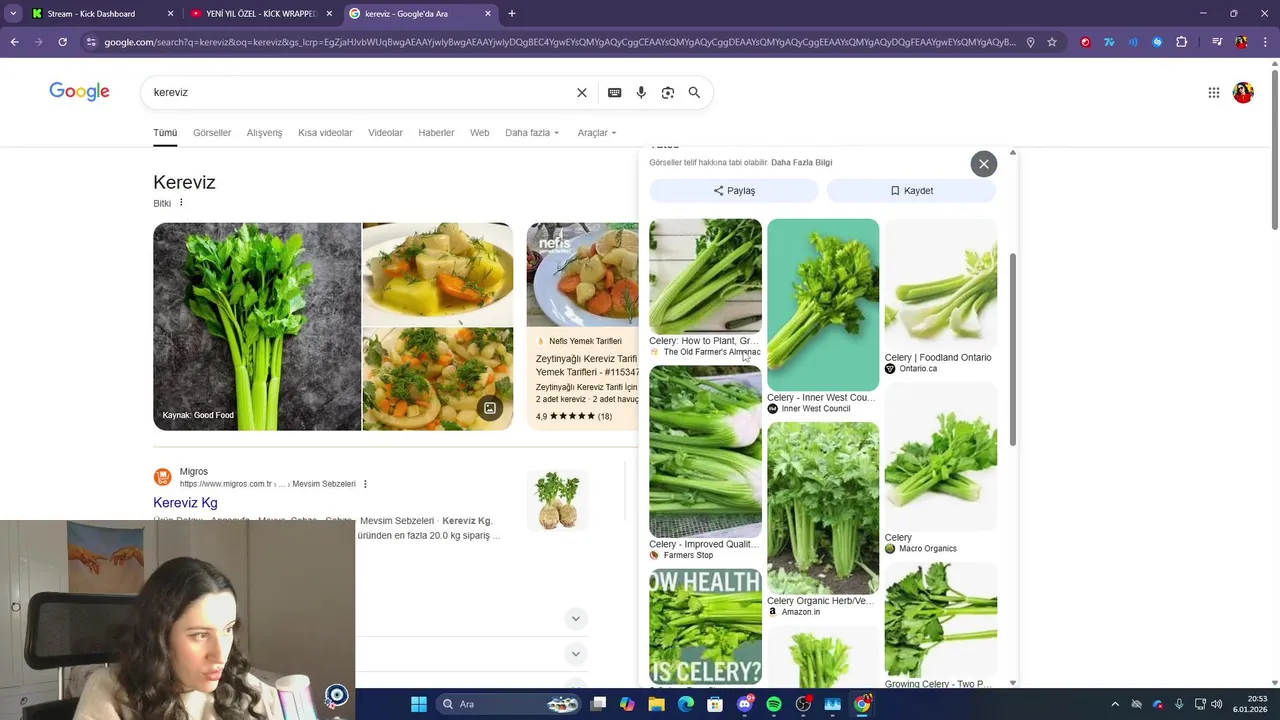Image resolution: width=1280 pixels, height=720 pixels.
Task: Open the location permission icon in the address bar
Action: coord(1030,42)
